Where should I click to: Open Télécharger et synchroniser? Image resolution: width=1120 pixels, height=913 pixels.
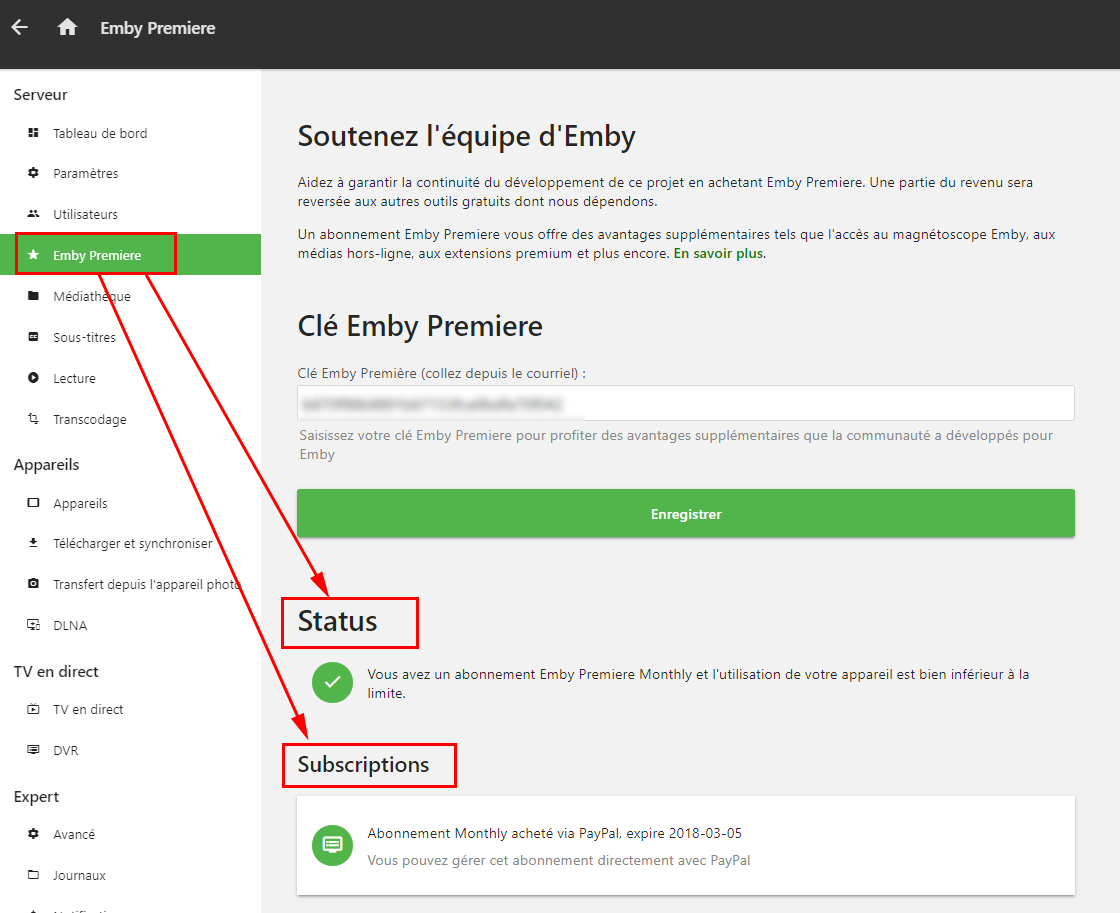131,544
